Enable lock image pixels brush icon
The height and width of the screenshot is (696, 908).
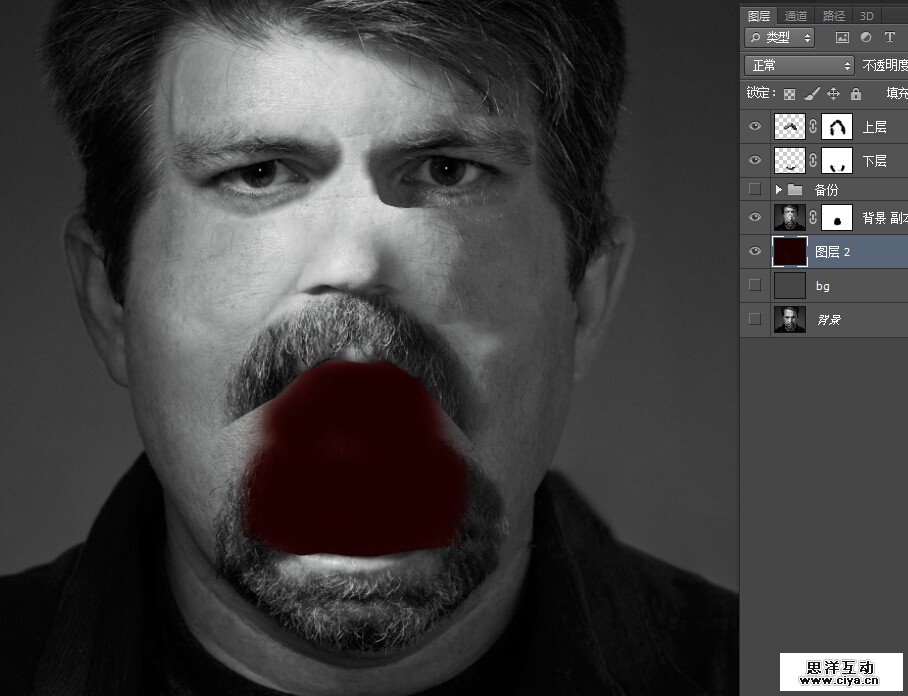coord(812,94)
